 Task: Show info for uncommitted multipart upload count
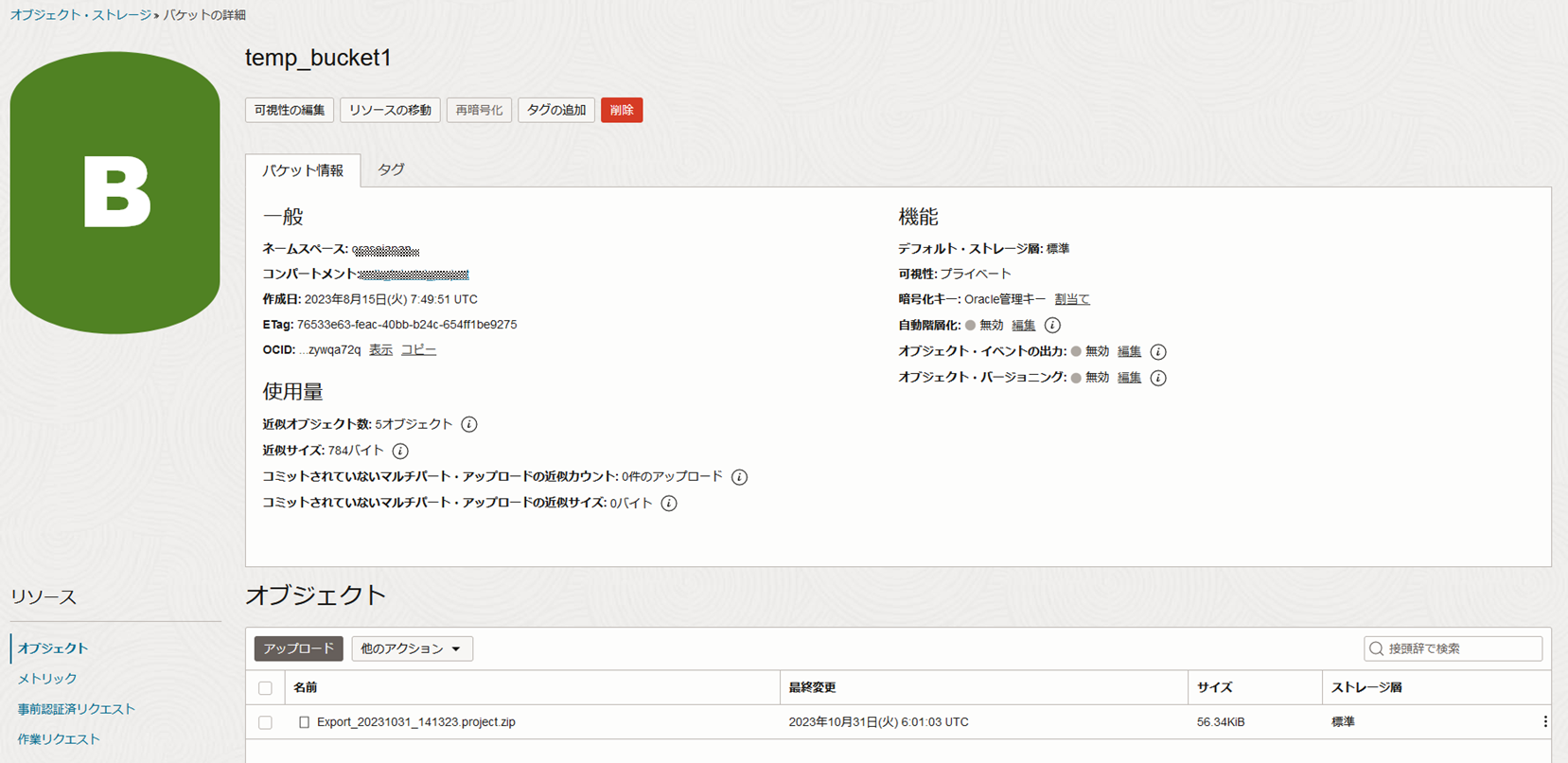coord(739,477)
